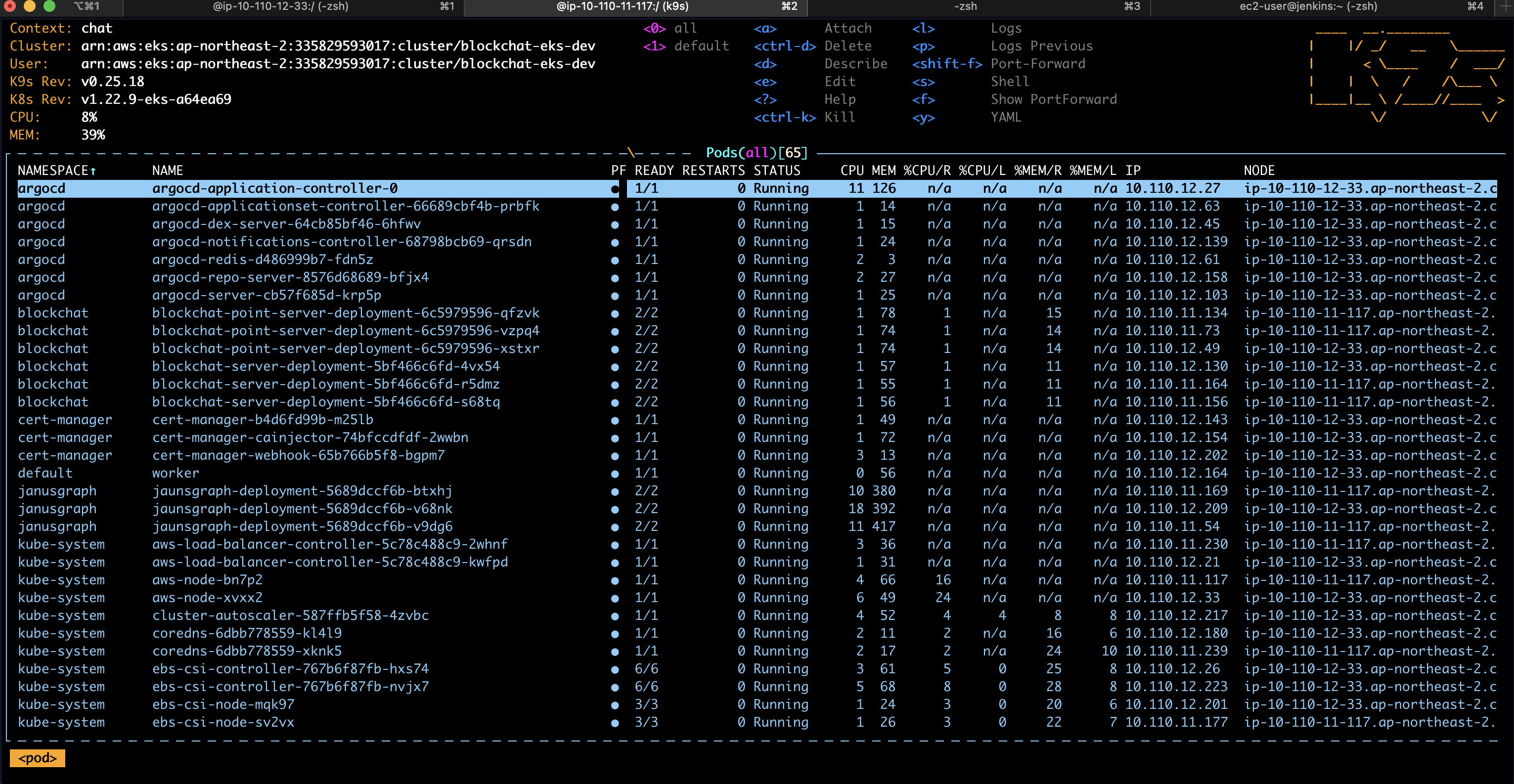This screenshot has width=1514, height=784.
Task: Open the ip-10-110-12-33 zsh tab
Action: tap(280, 6)
